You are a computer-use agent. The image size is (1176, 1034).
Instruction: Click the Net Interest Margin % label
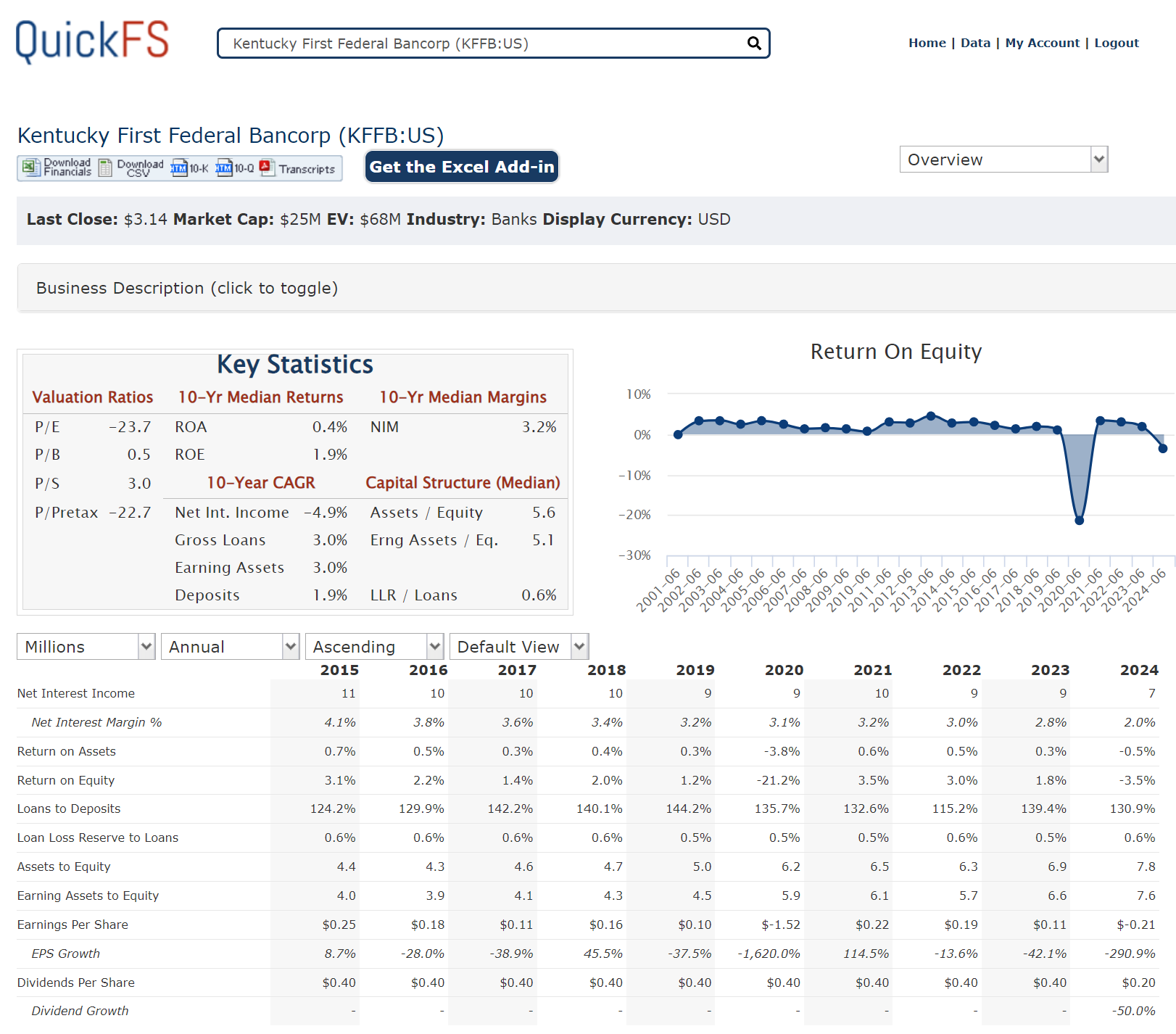click(96, 722)
